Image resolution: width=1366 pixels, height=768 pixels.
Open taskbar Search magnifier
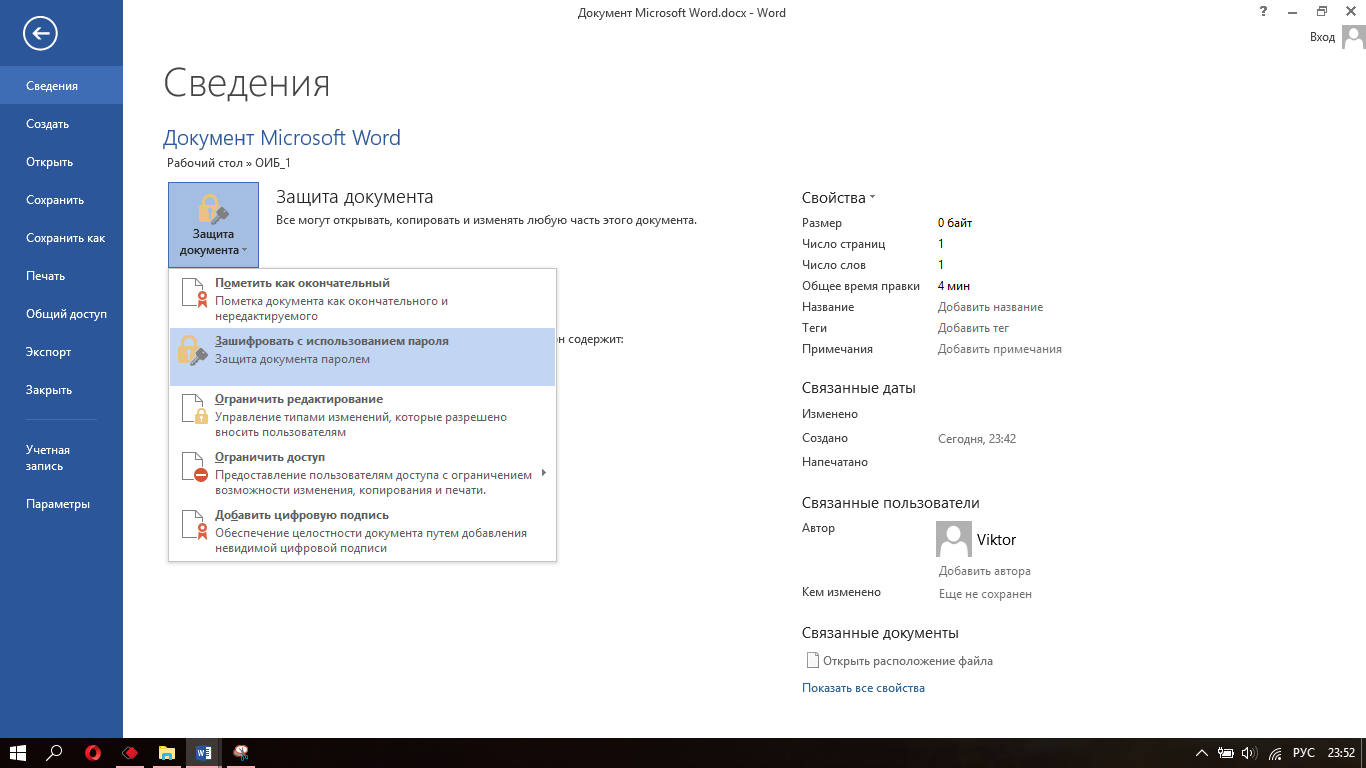pos(55,753)
